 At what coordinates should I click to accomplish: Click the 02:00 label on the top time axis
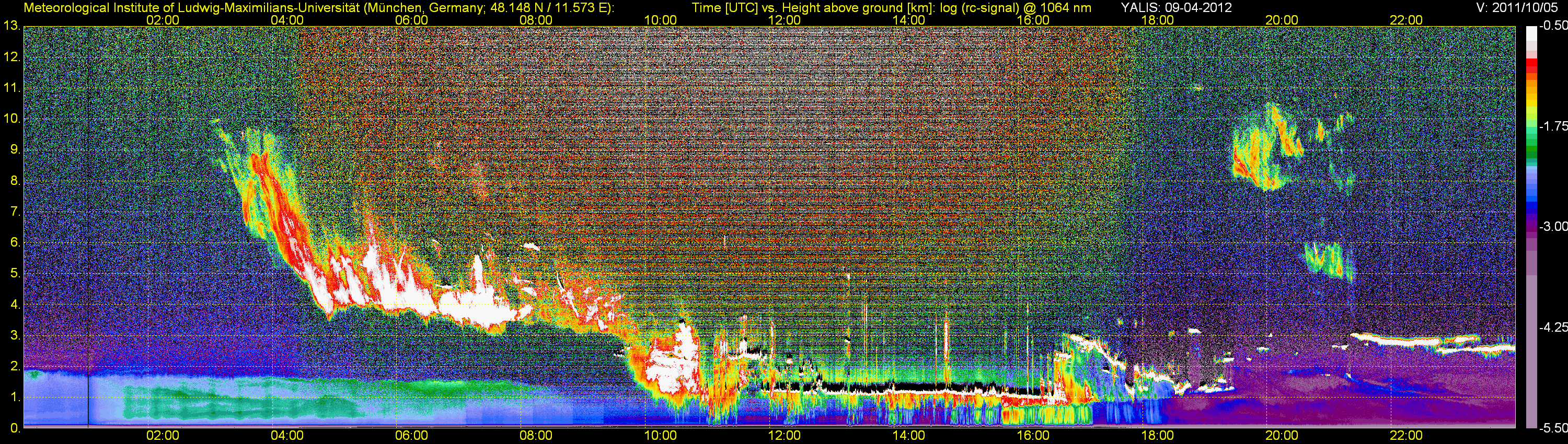(x=163, y=20)
